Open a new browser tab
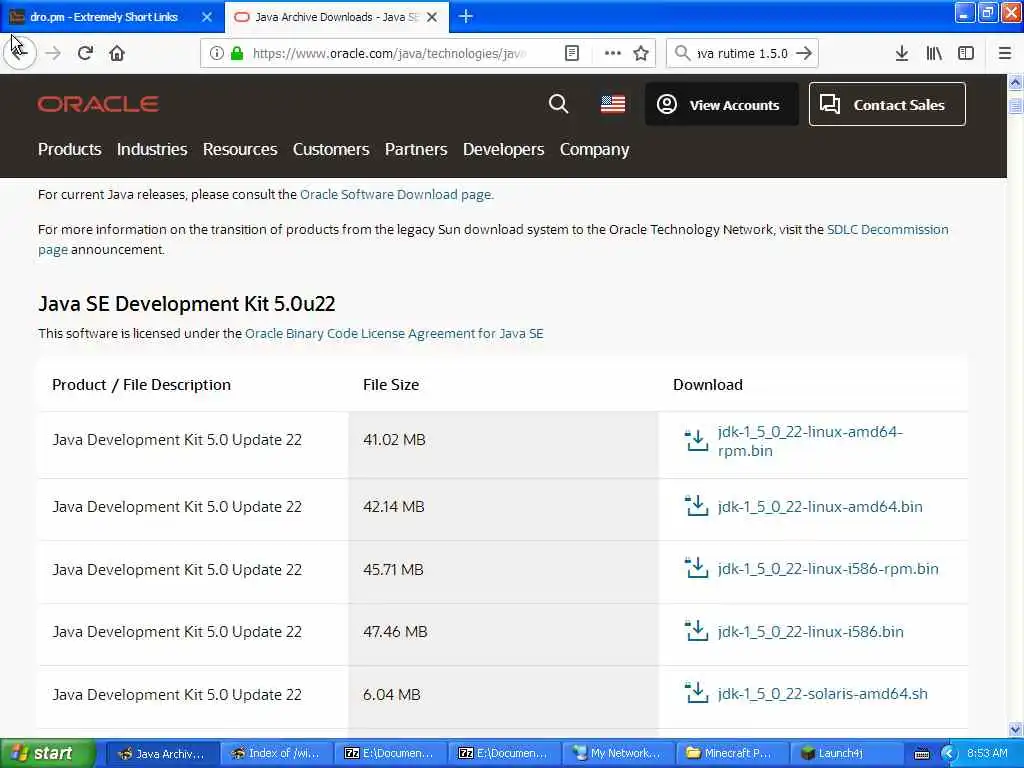 [466, 16]
